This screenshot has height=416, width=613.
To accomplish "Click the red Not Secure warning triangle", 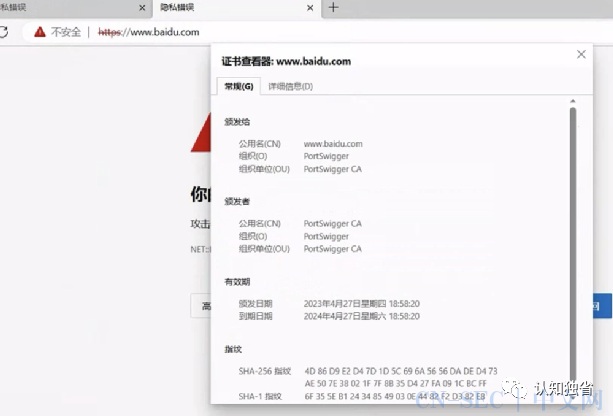I will click(x=40, y=32).
